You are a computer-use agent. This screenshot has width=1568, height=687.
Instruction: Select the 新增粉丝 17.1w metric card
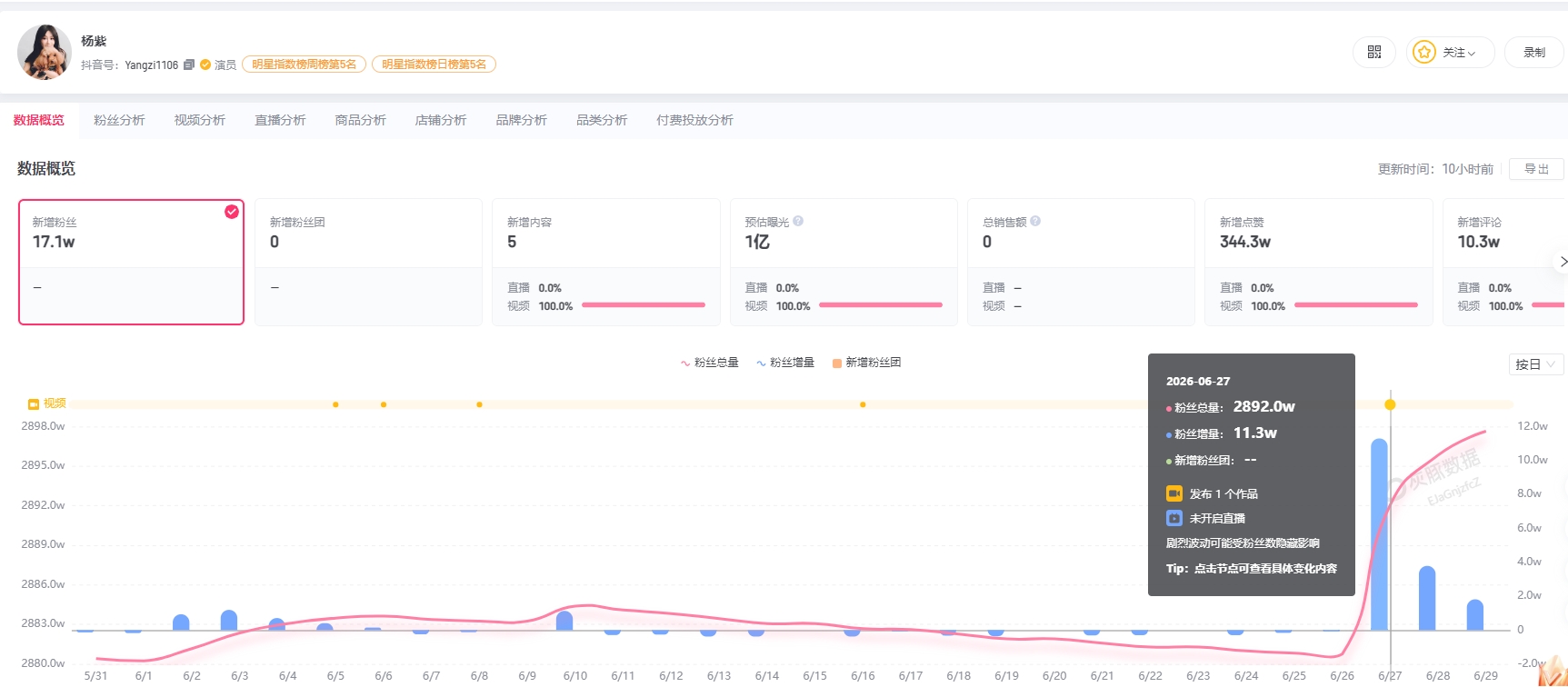pos(131,262)
